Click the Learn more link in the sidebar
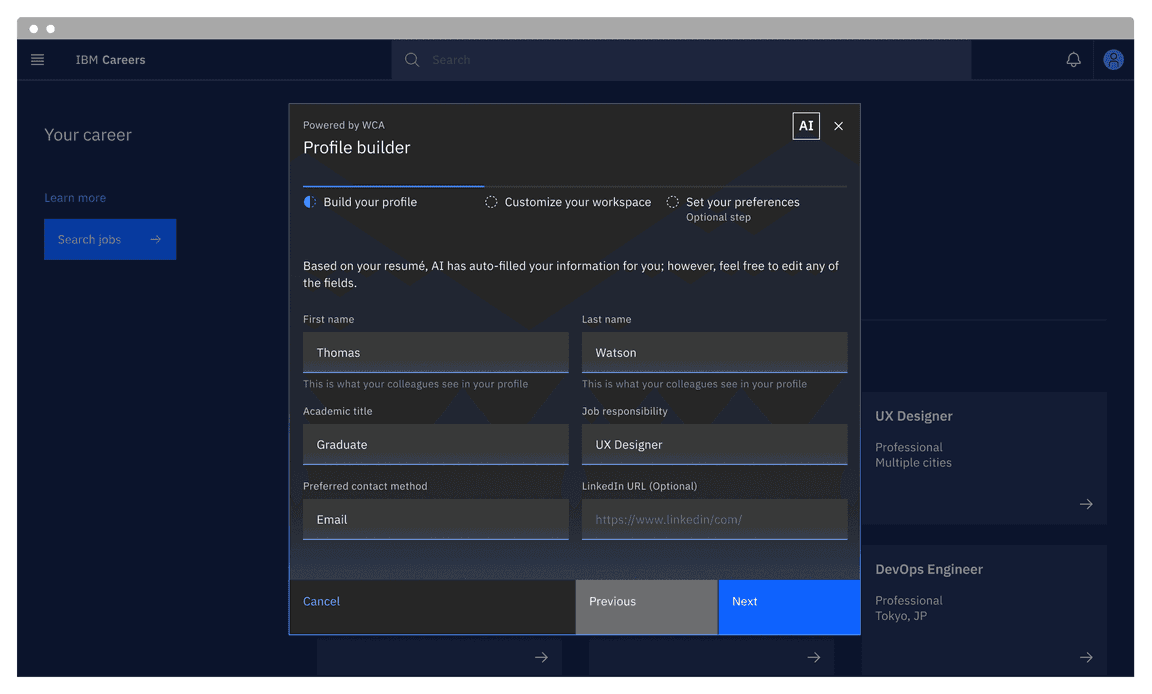 tap(75, 197)
